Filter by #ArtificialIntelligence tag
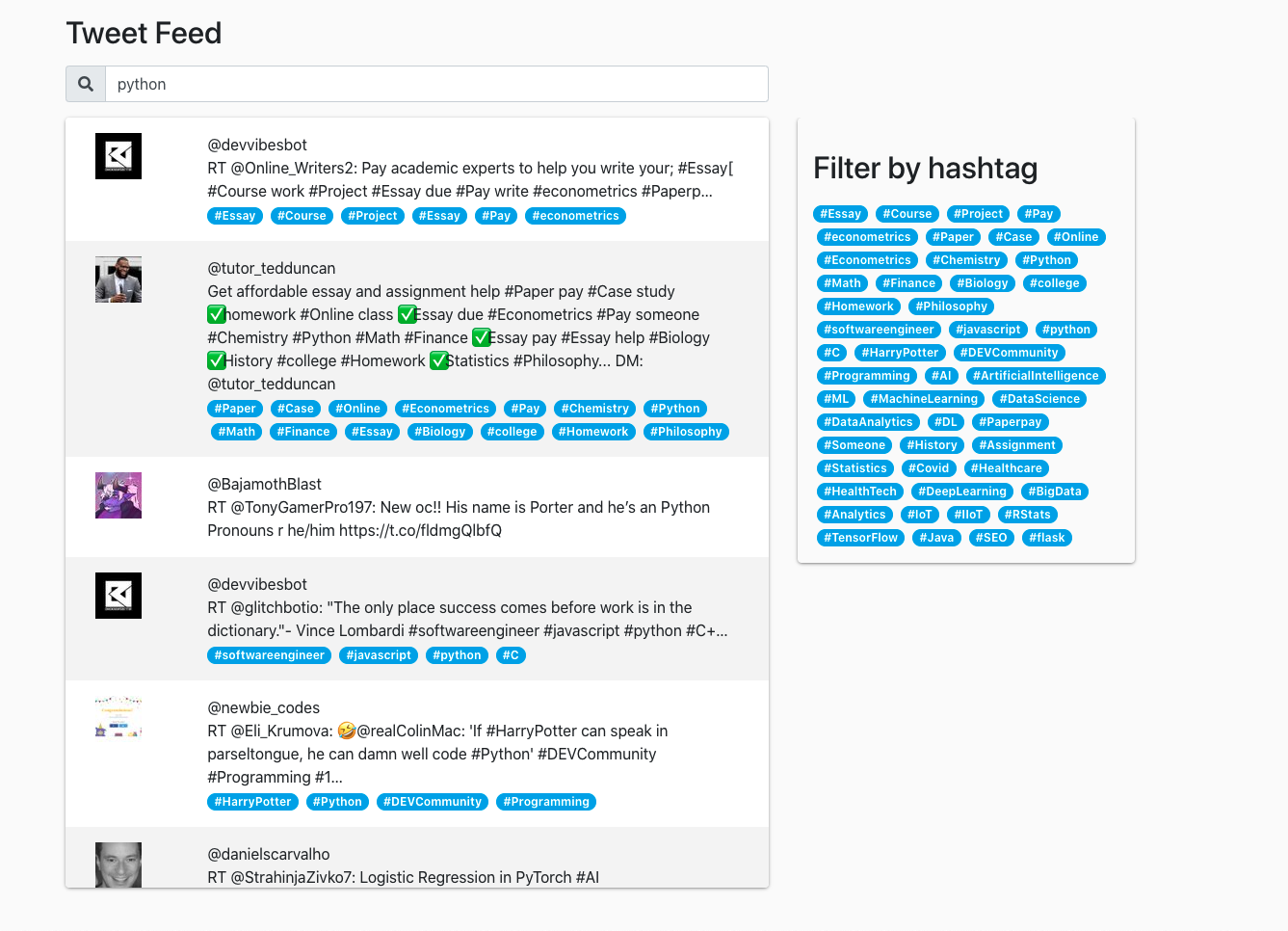 coord(1036,376)
